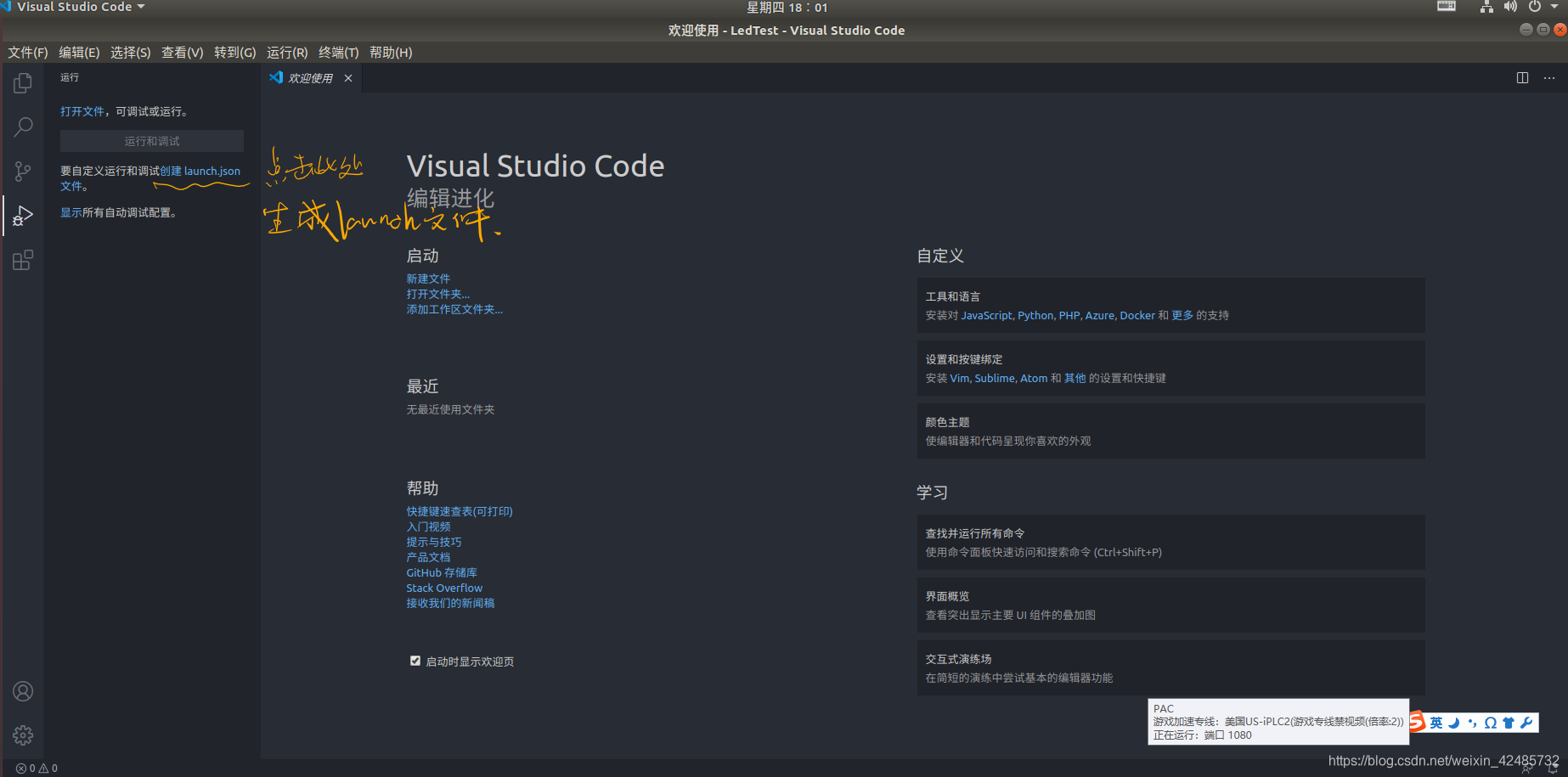Open the 入门视频 link
Viewport: 1568px width, 777px height.
click(428, 526)
